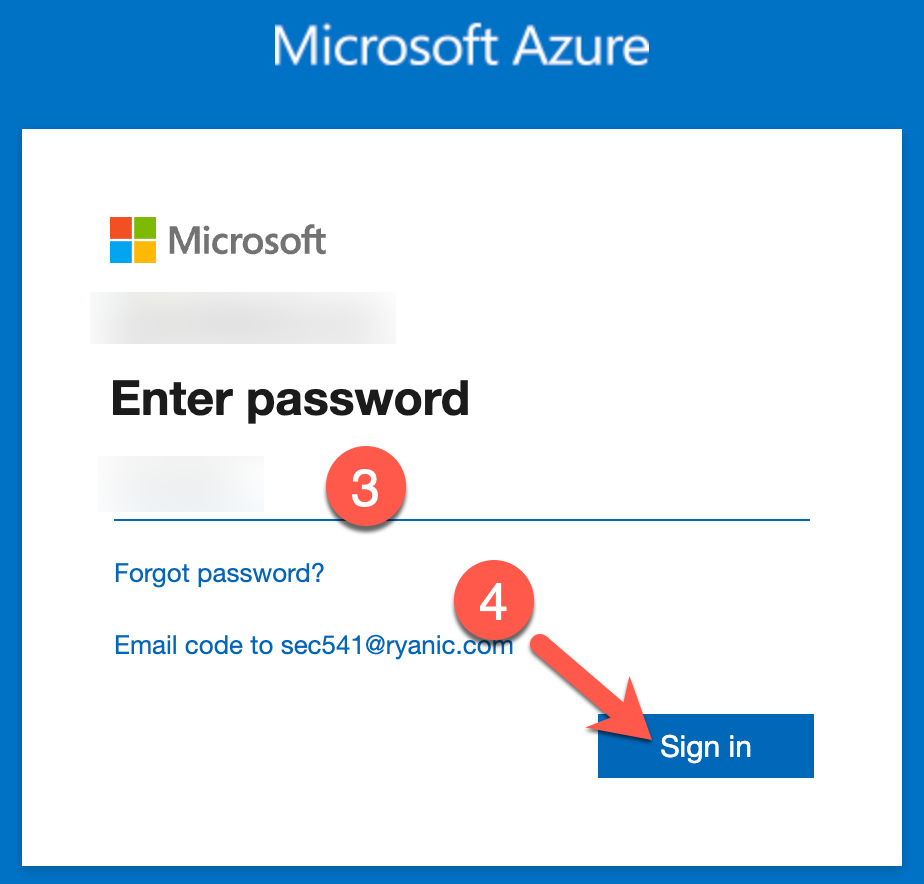Click the blue square of Microsoft logo
This screenshot has width=924, height=884.
(x=120, y=252)
